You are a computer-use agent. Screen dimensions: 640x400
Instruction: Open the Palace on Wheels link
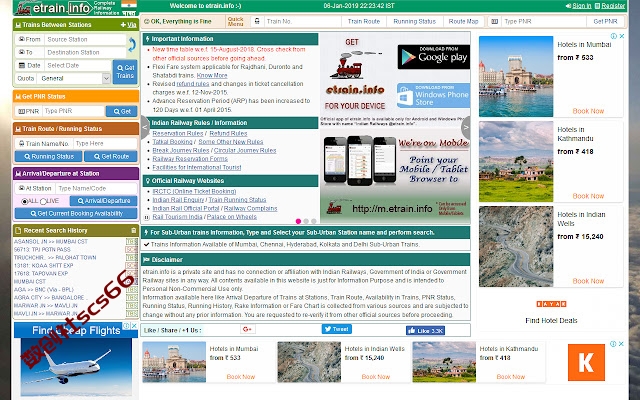(x=232, y=217)
